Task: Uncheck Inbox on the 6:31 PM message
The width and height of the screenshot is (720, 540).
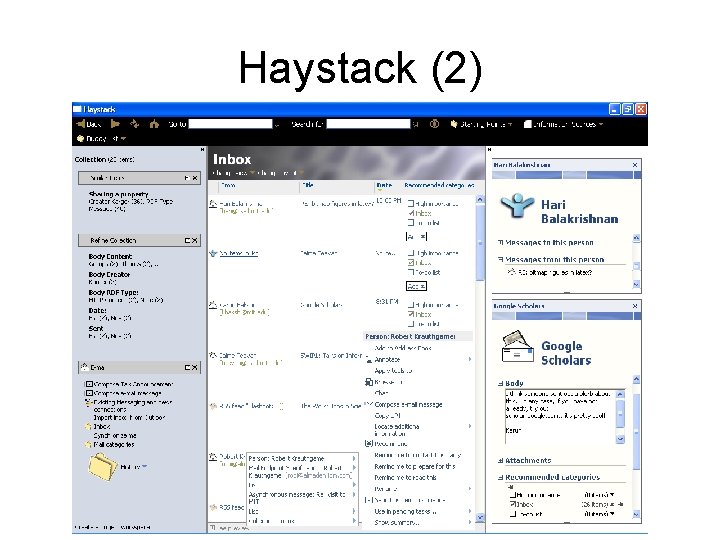Action: coord(411,314)
